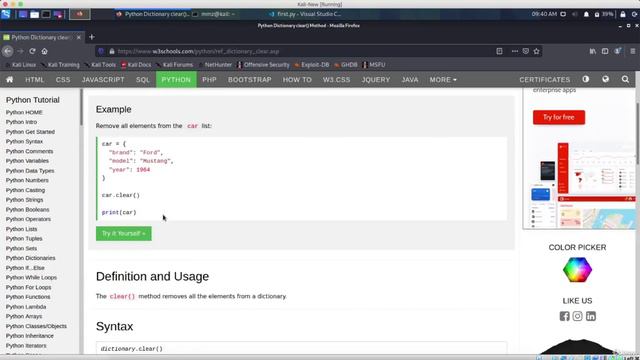Click the sidebar menu scrollbar
This screenshot has height=360, width=640.
pos(81,107)
